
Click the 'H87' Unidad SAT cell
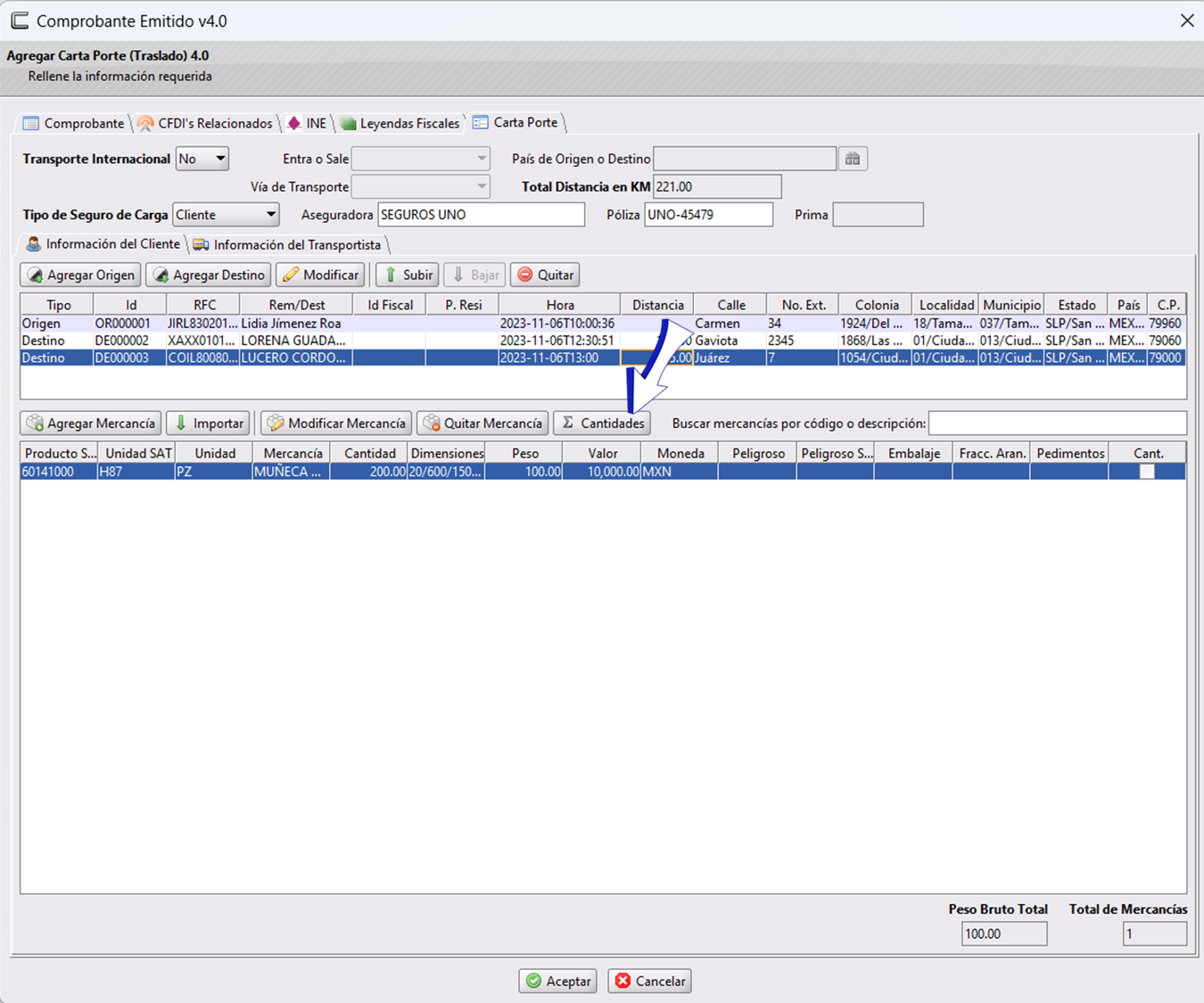(136, 472)
